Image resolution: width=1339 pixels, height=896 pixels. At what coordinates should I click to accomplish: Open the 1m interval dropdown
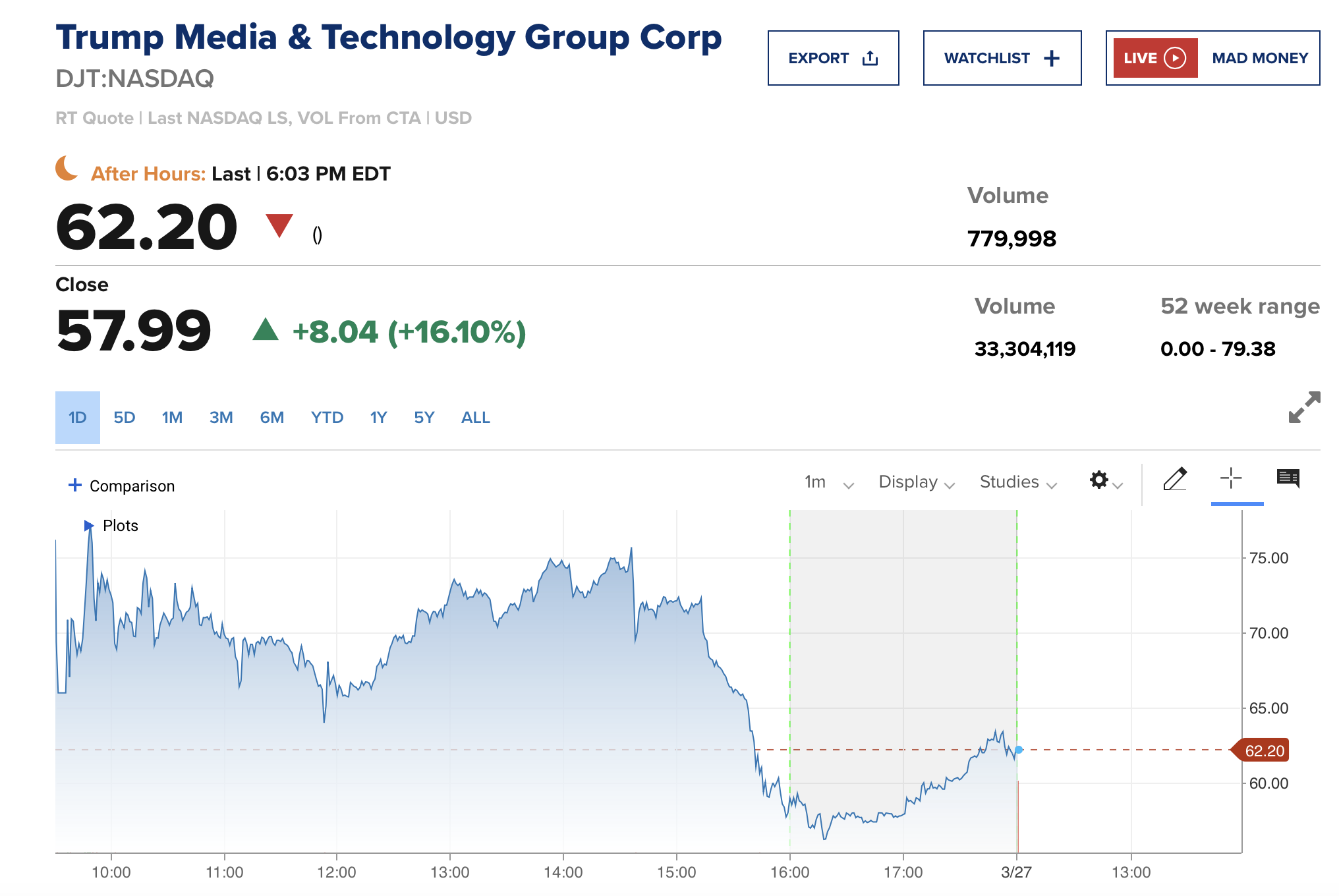[828, 482]
